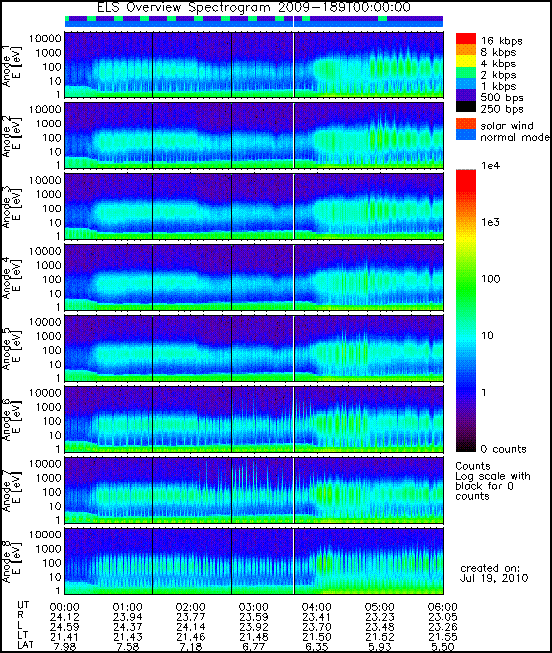Click the UT value '01:00'

[127, 607]
